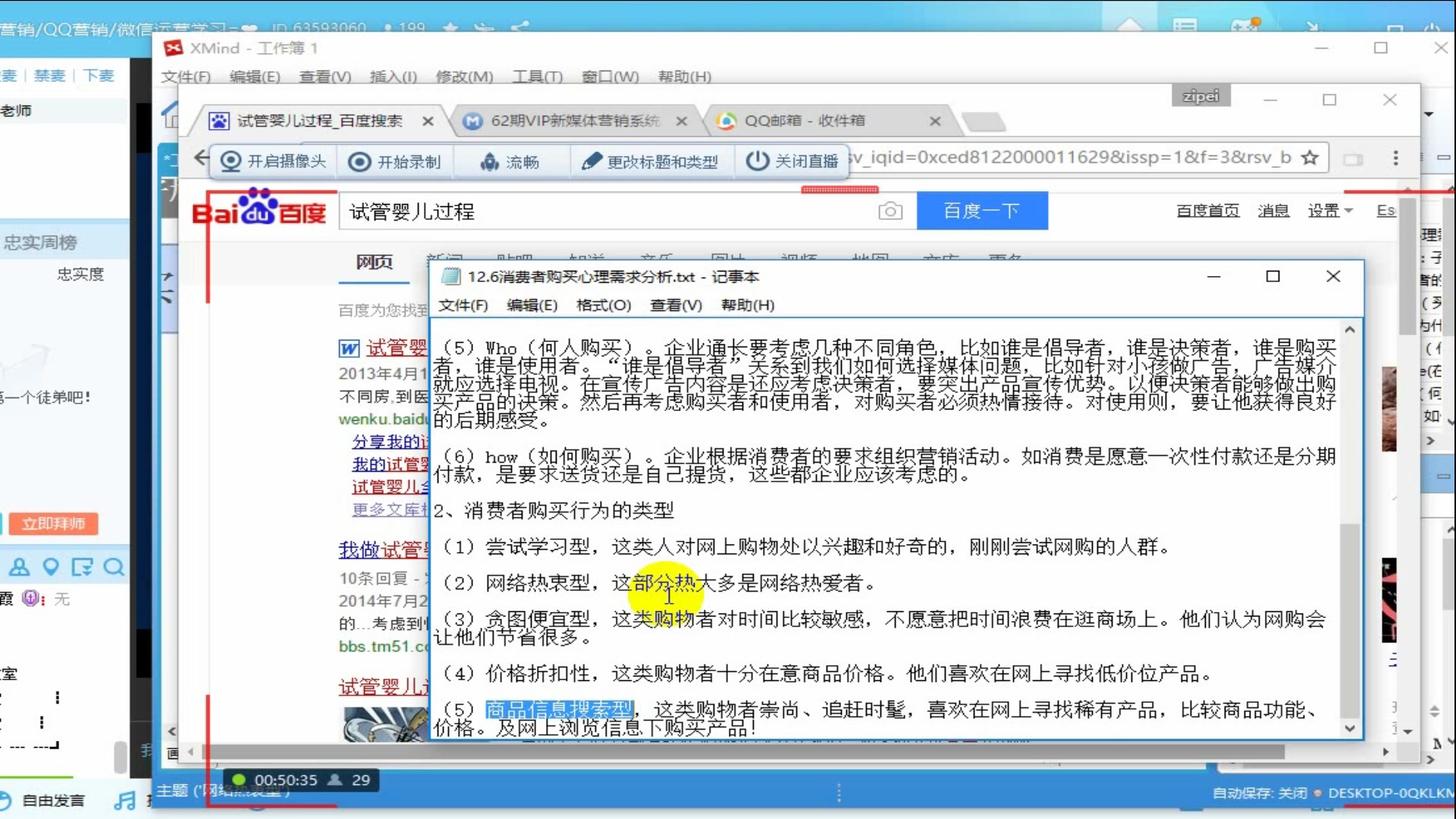
Task: Click the music note icon
Action: coord(124,801)
